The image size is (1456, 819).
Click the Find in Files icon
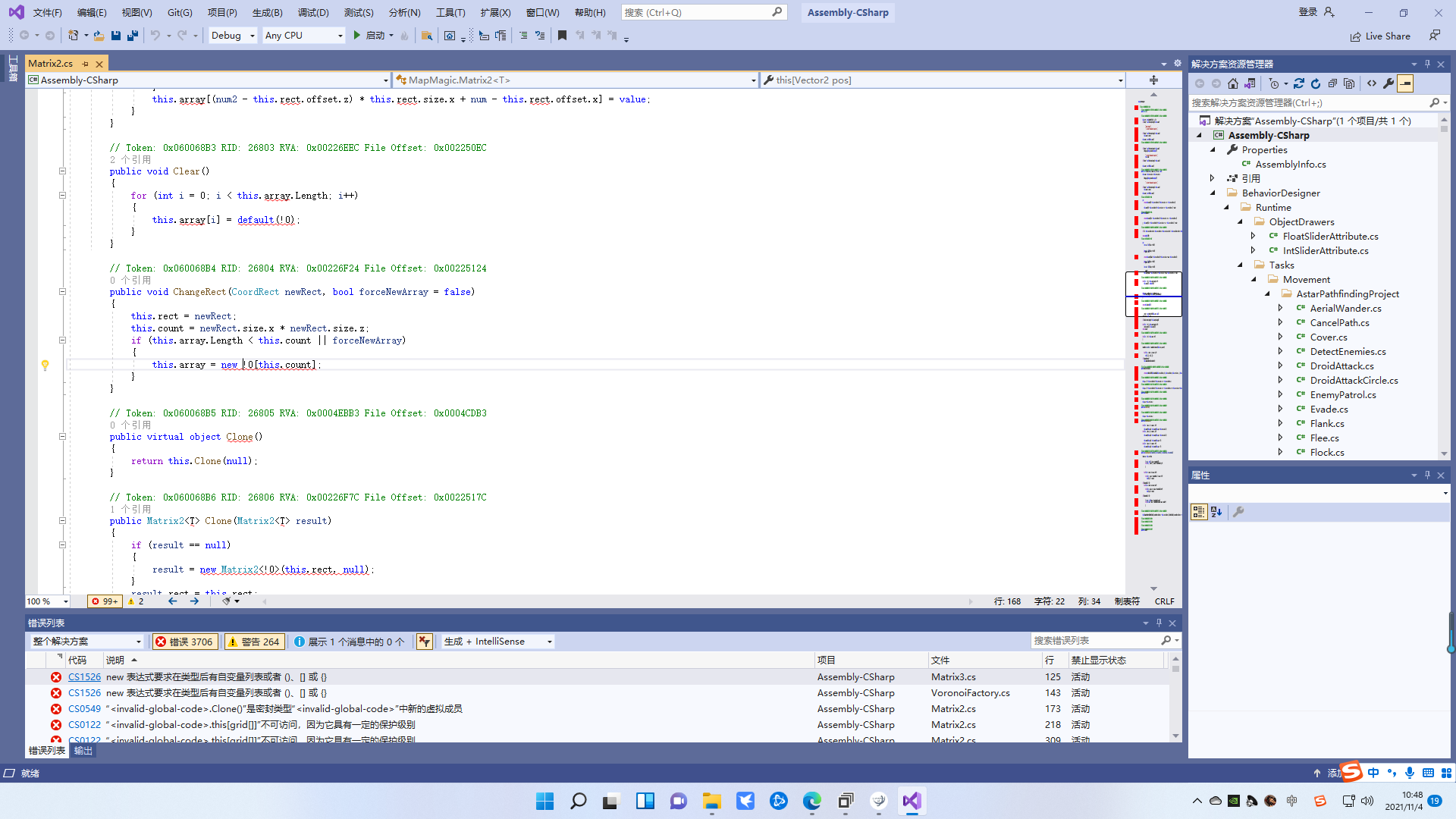[427, 36]
